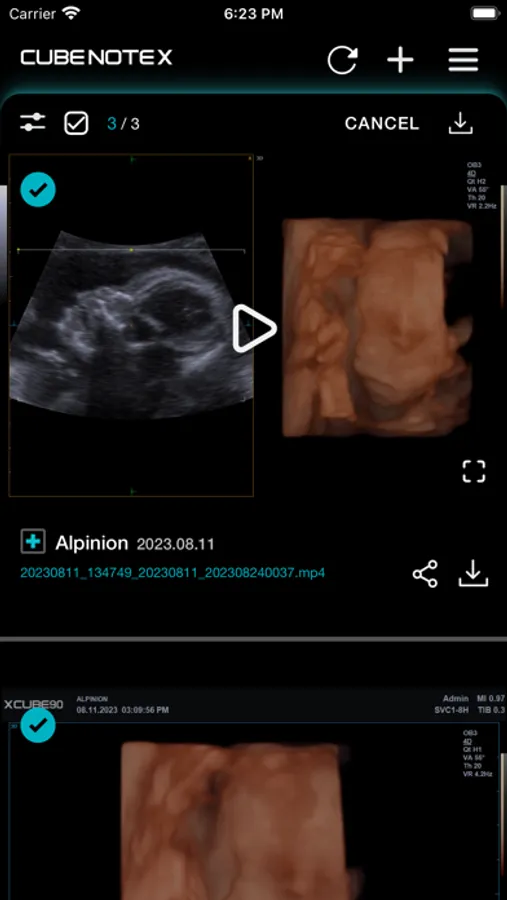
Task: Tap the 3D rendered fetus image
Action: point(377,327)
